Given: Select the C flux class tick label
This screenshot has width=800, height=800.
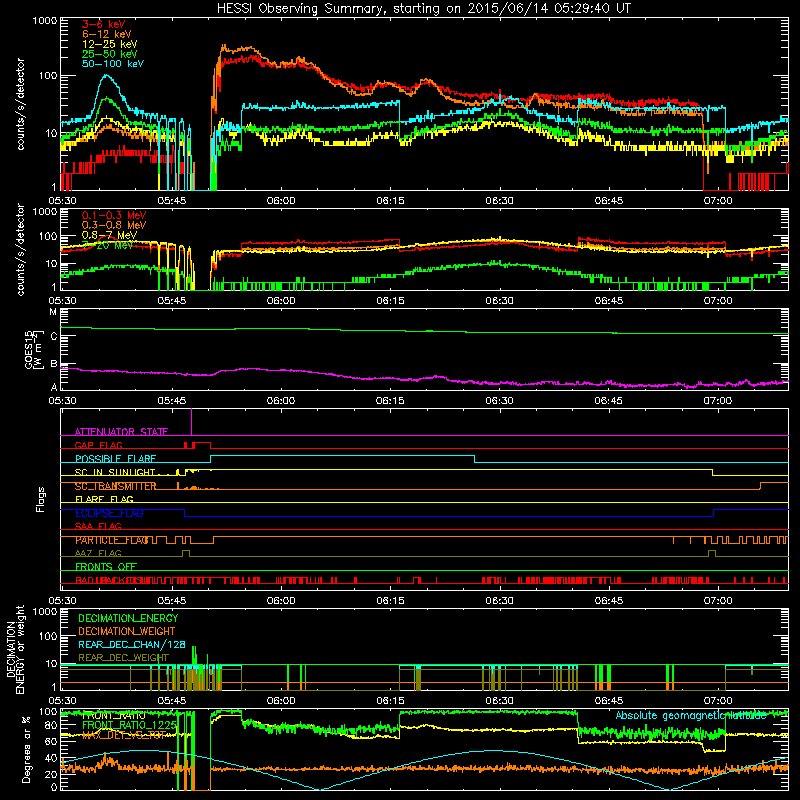Looking at the screenshot, I should 54,337.
